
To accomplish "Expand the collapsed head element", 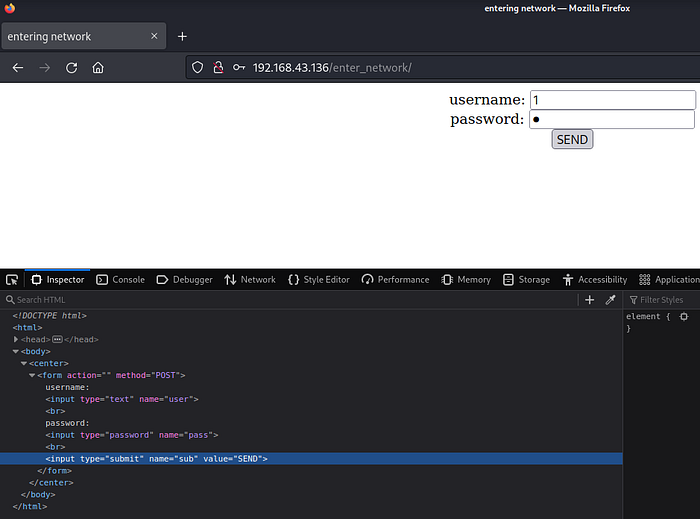I will tap(16, 339).
